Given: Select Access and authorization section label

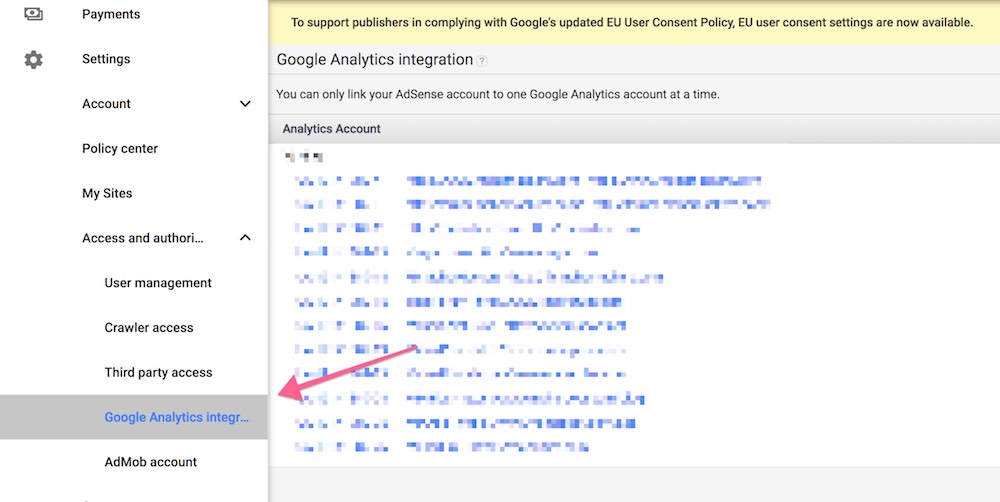Looking at the screenshot, I should tap(143, 238).
